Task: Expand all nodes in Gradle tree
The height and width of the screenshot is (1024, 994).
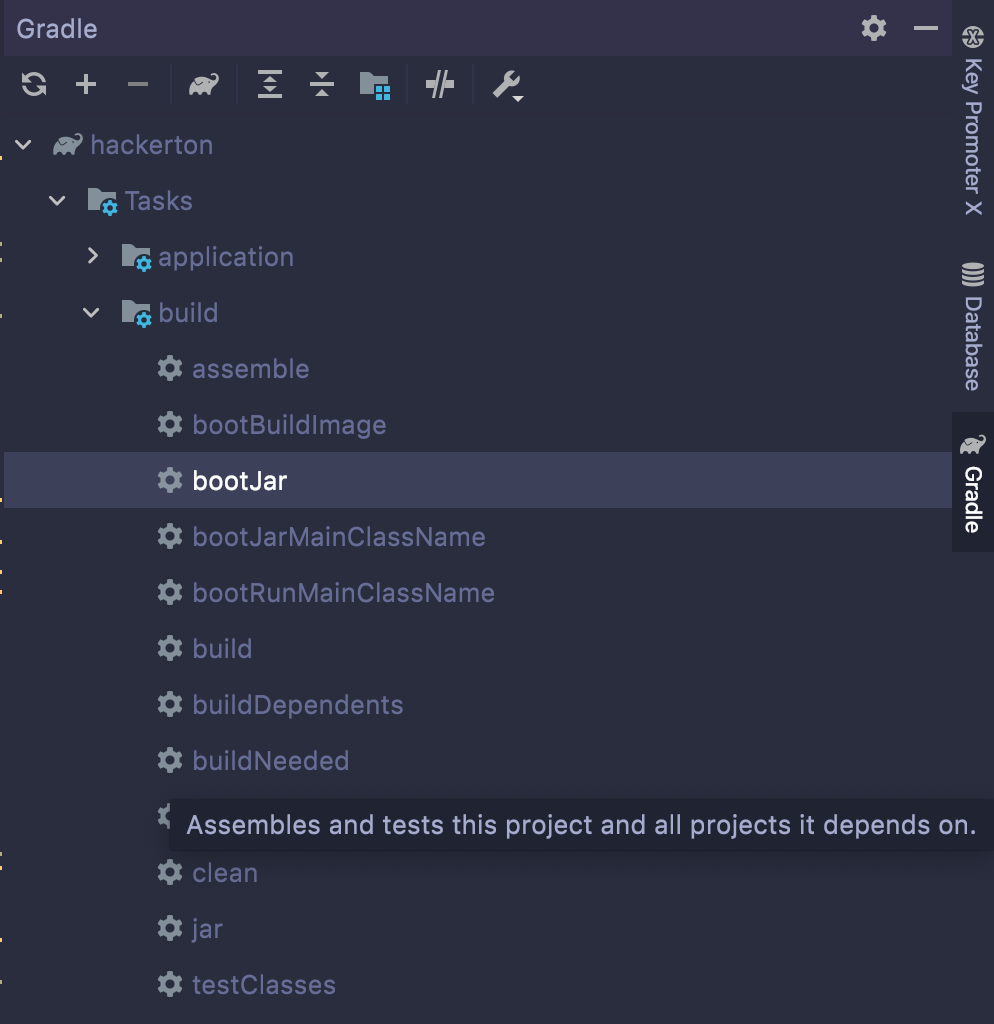Action: [x=270, y=84]
